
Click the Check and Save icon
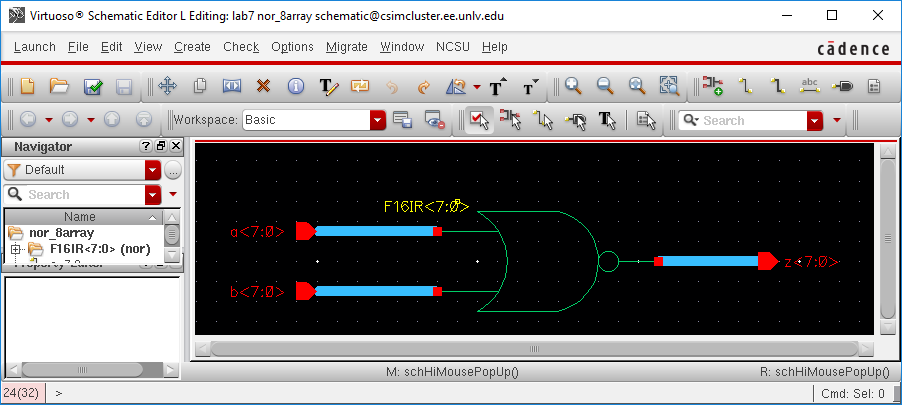pos(93,87)
